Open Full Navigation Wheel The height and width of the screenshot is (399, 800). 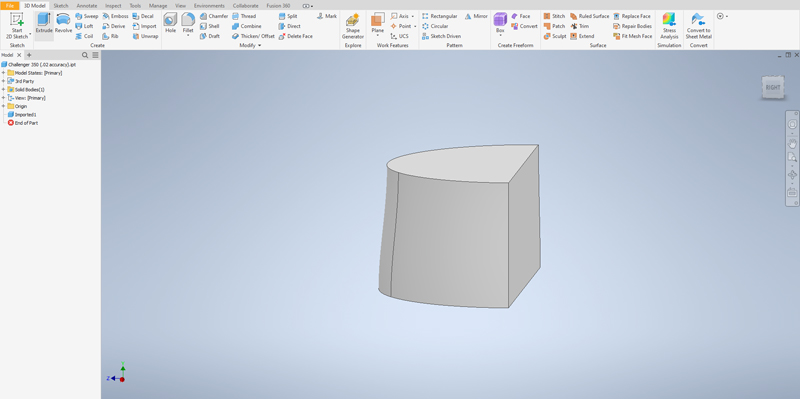coord(792,124)
